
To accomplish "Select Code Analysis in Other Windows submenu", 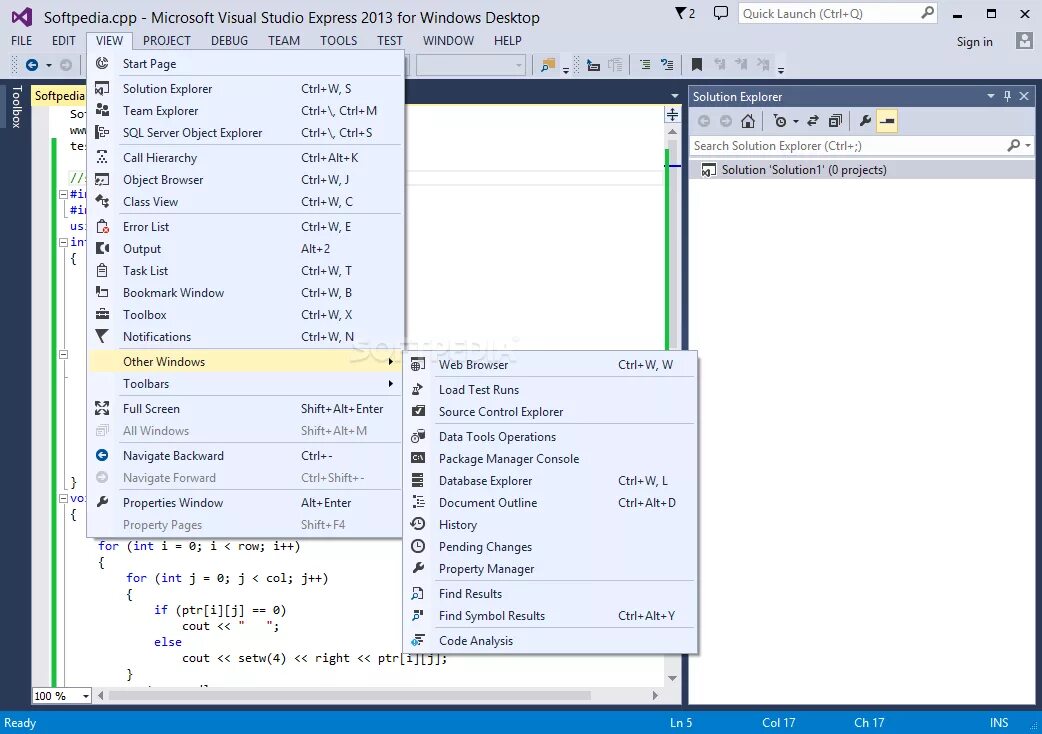I will coord(551,641).
